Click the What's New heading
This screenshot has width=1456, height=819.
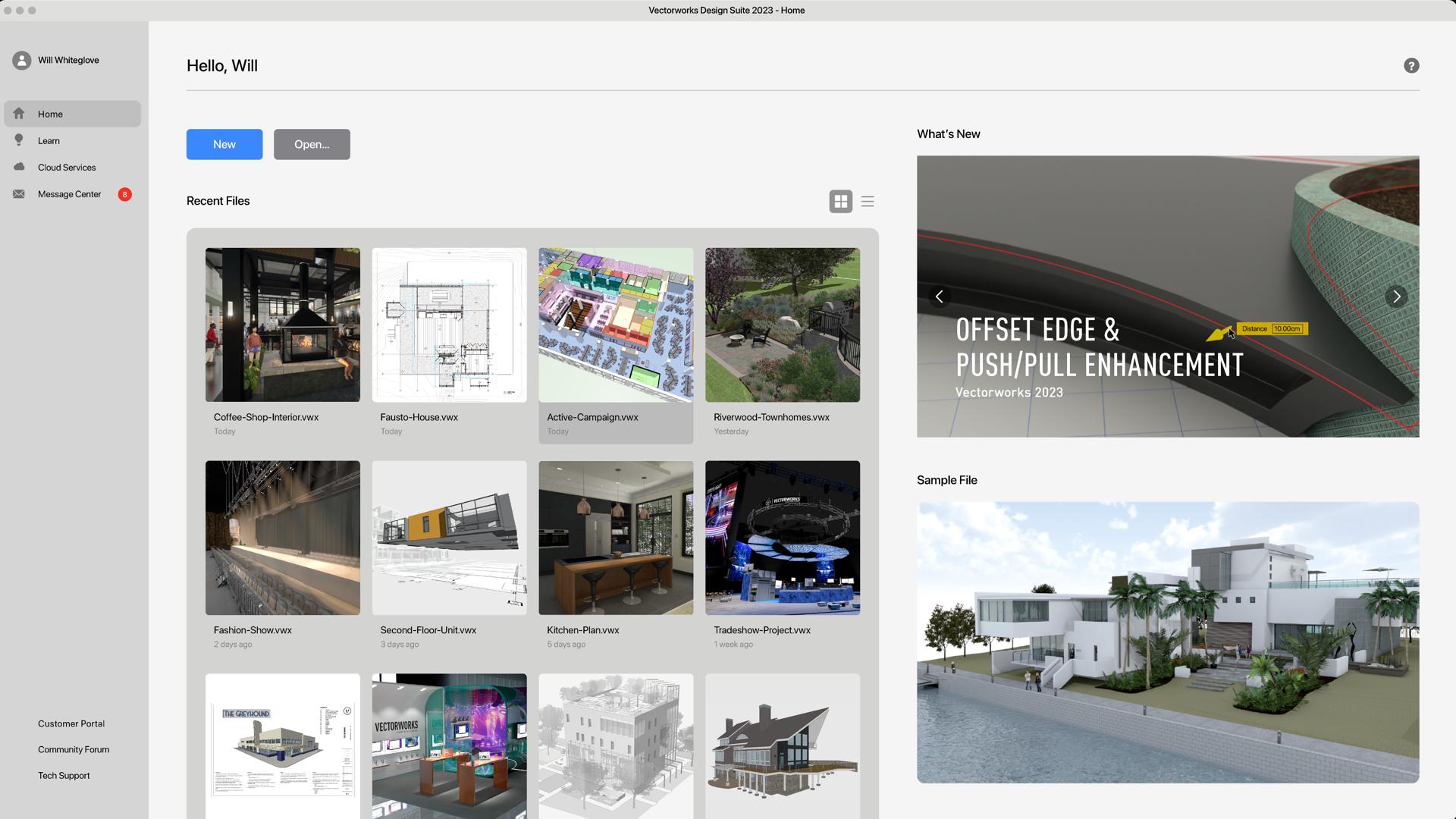pos(949,134)
